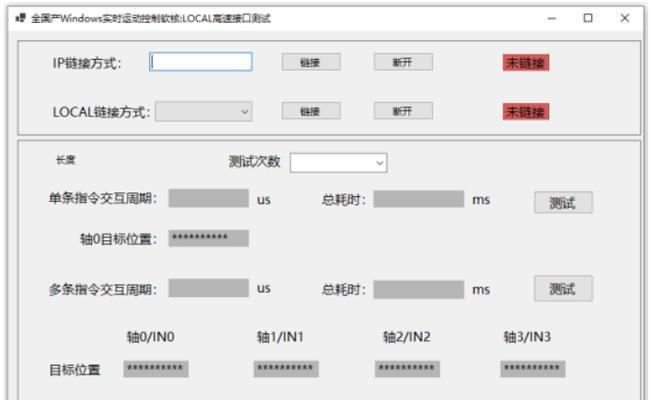
Task: Click the 单条指令交互周期 label
Action: 103,198
